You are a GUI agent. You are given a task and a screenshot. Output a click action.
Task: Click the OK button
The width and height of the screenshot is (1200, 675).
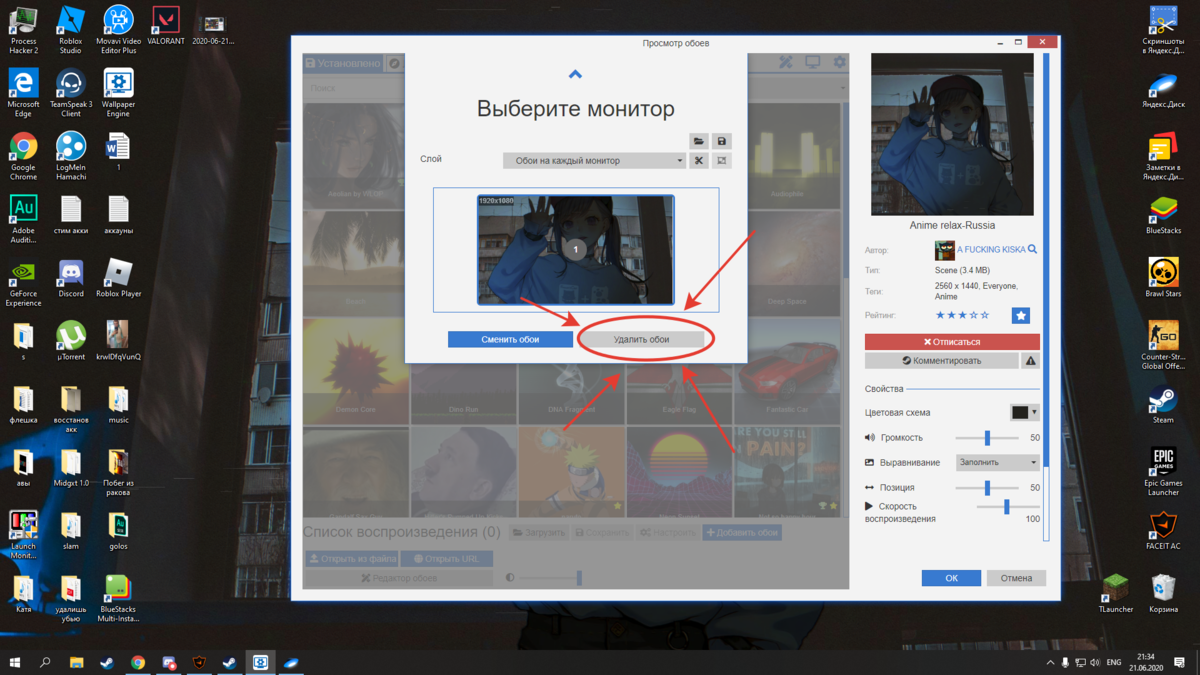[x=951, y=578]
